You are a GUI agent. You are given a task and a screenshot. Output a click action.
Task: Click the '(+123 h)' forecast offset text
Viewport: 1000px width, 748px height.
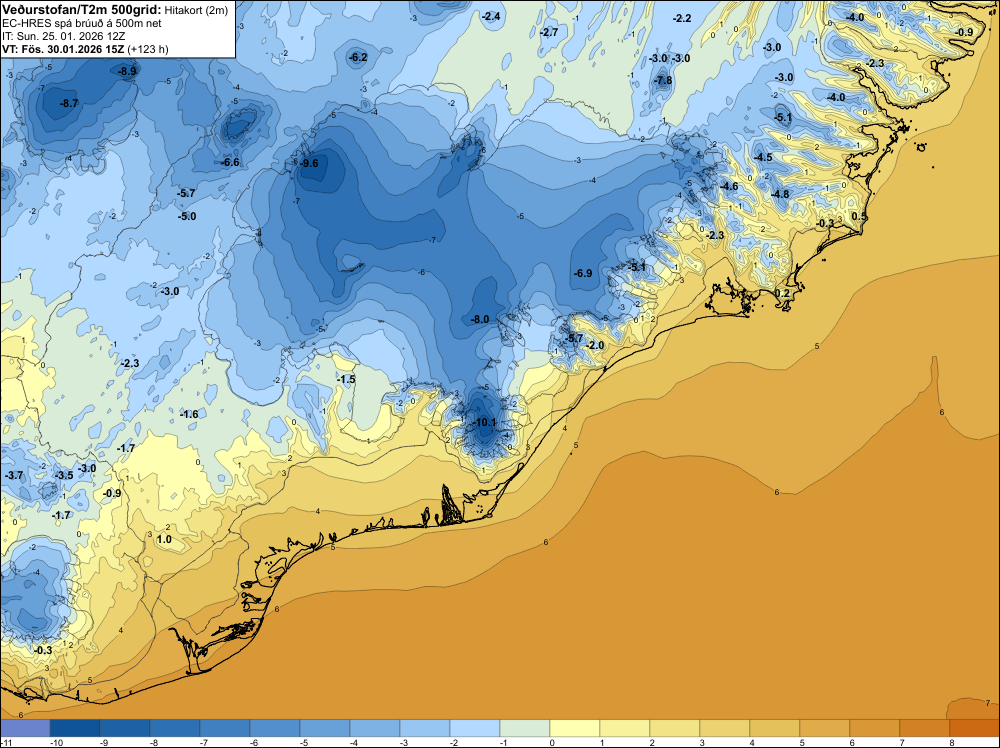(148, 49)
